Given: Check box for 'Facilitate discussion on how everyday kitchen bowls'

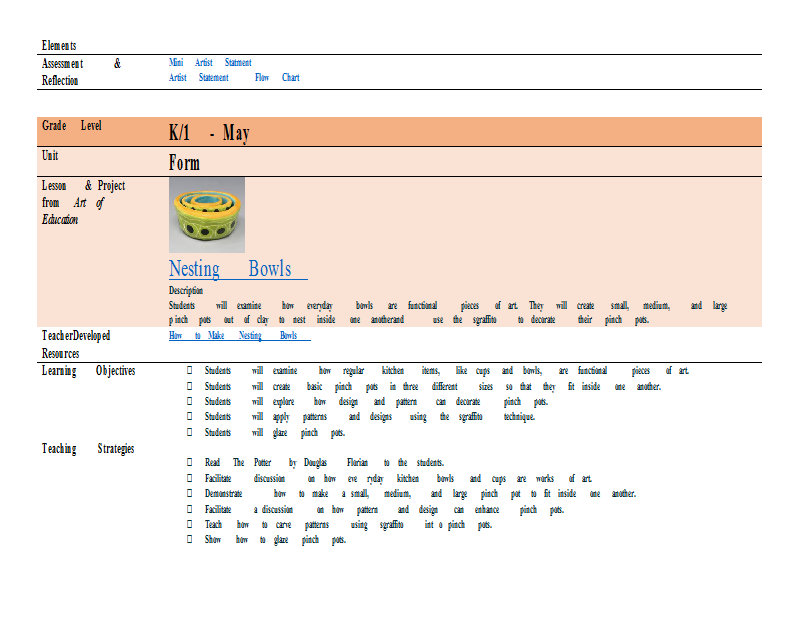Looking at the screenshot, I should [189, 478].
